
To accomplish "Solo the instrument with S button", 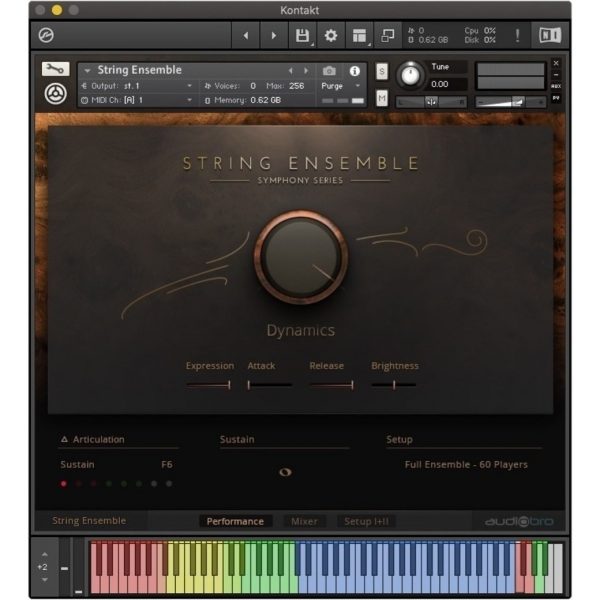I will [382, 72].
